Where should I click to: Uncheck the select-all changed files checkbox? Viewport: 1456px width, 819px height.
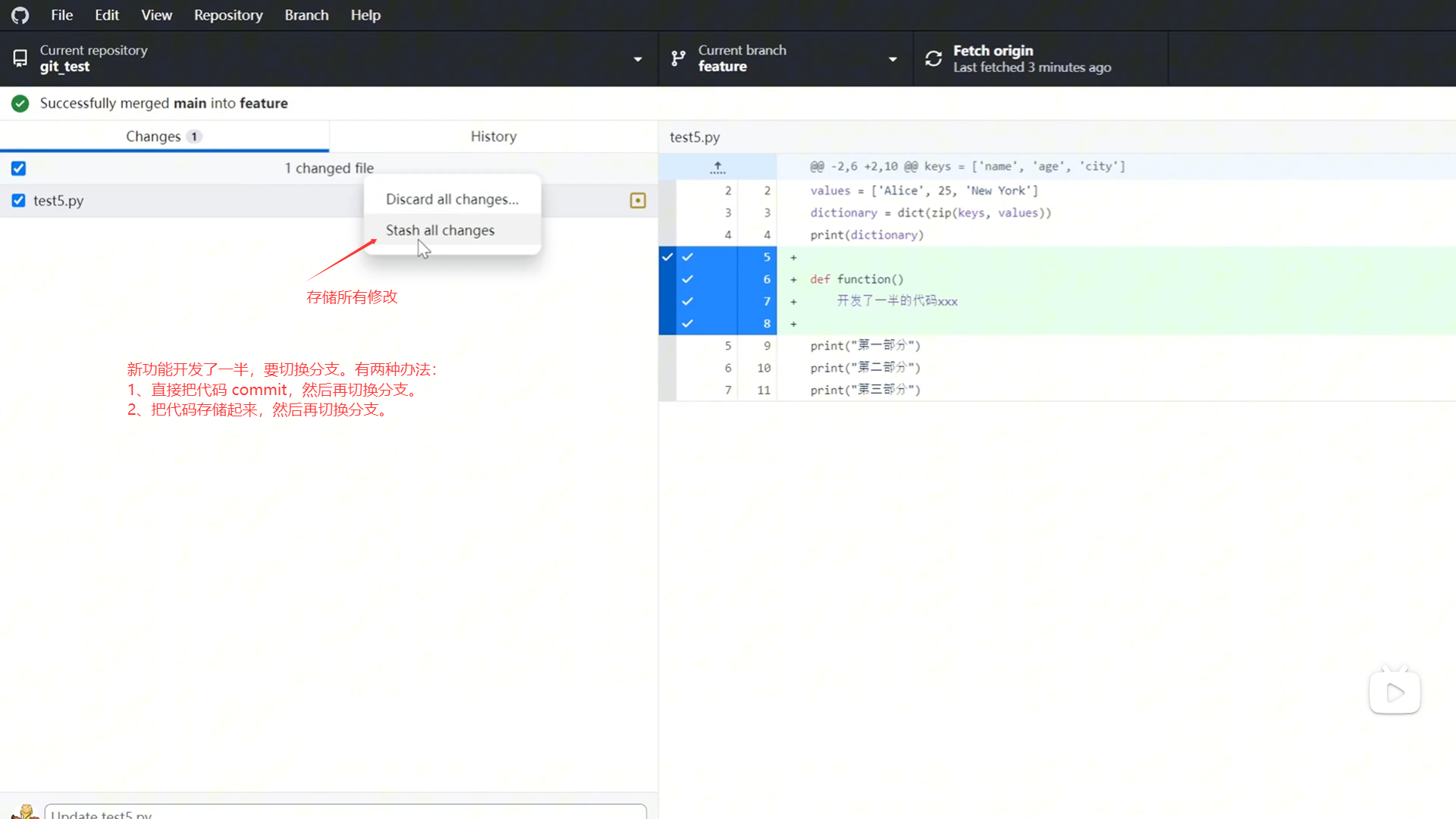pyautogui.click(x=19, y=168)
